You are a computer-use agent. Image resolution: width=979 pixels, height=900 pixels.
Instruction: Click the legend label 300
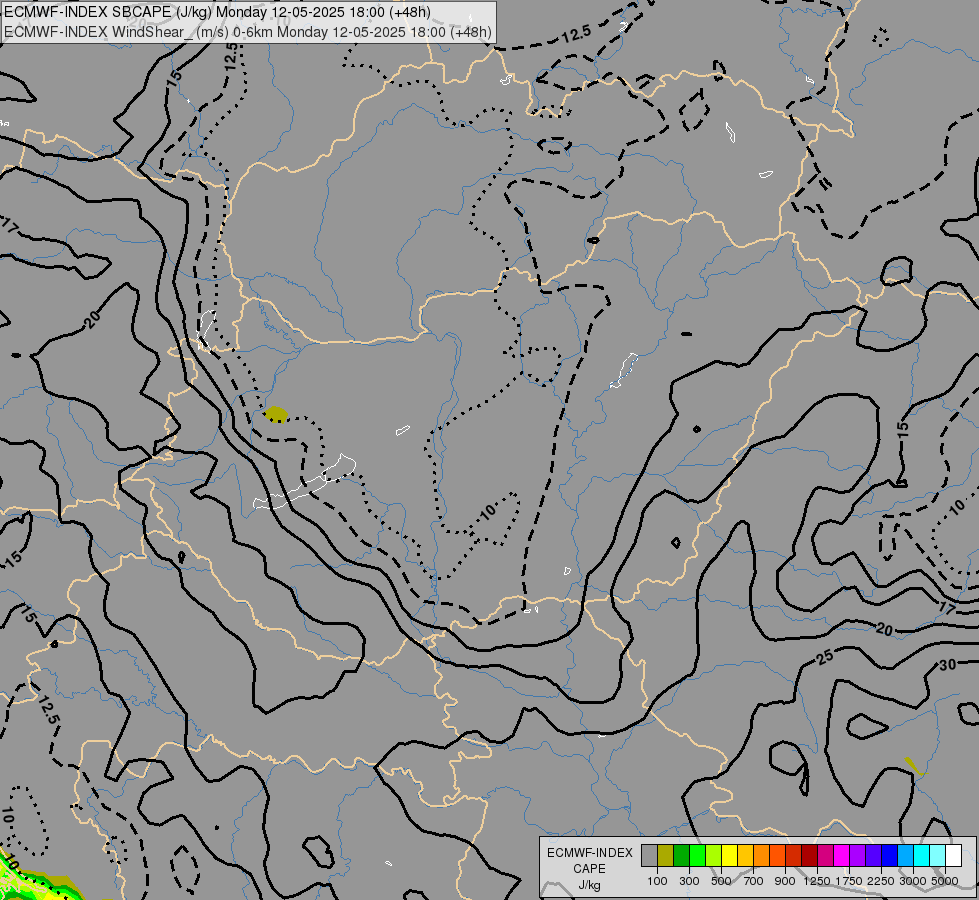[x=689, y=881]
